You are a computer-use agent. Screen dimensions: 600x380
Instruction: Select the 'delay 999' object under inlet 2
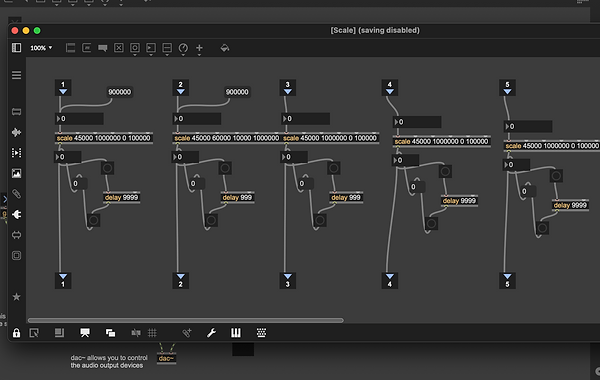coord(238,197)
